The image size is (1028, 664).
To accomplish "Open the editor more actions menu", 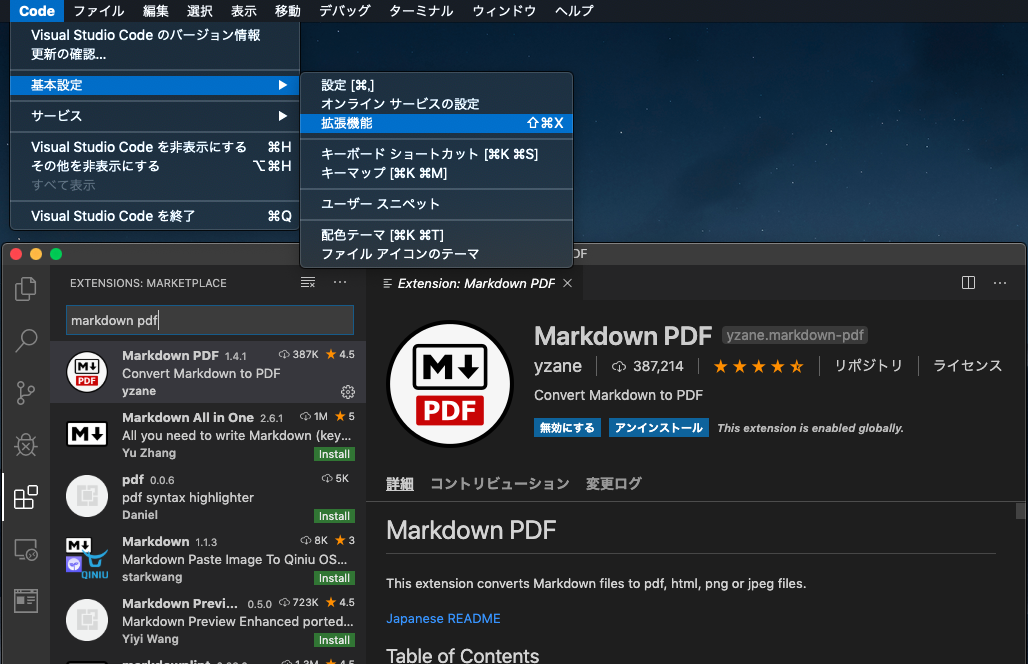I will (1000, 283).
